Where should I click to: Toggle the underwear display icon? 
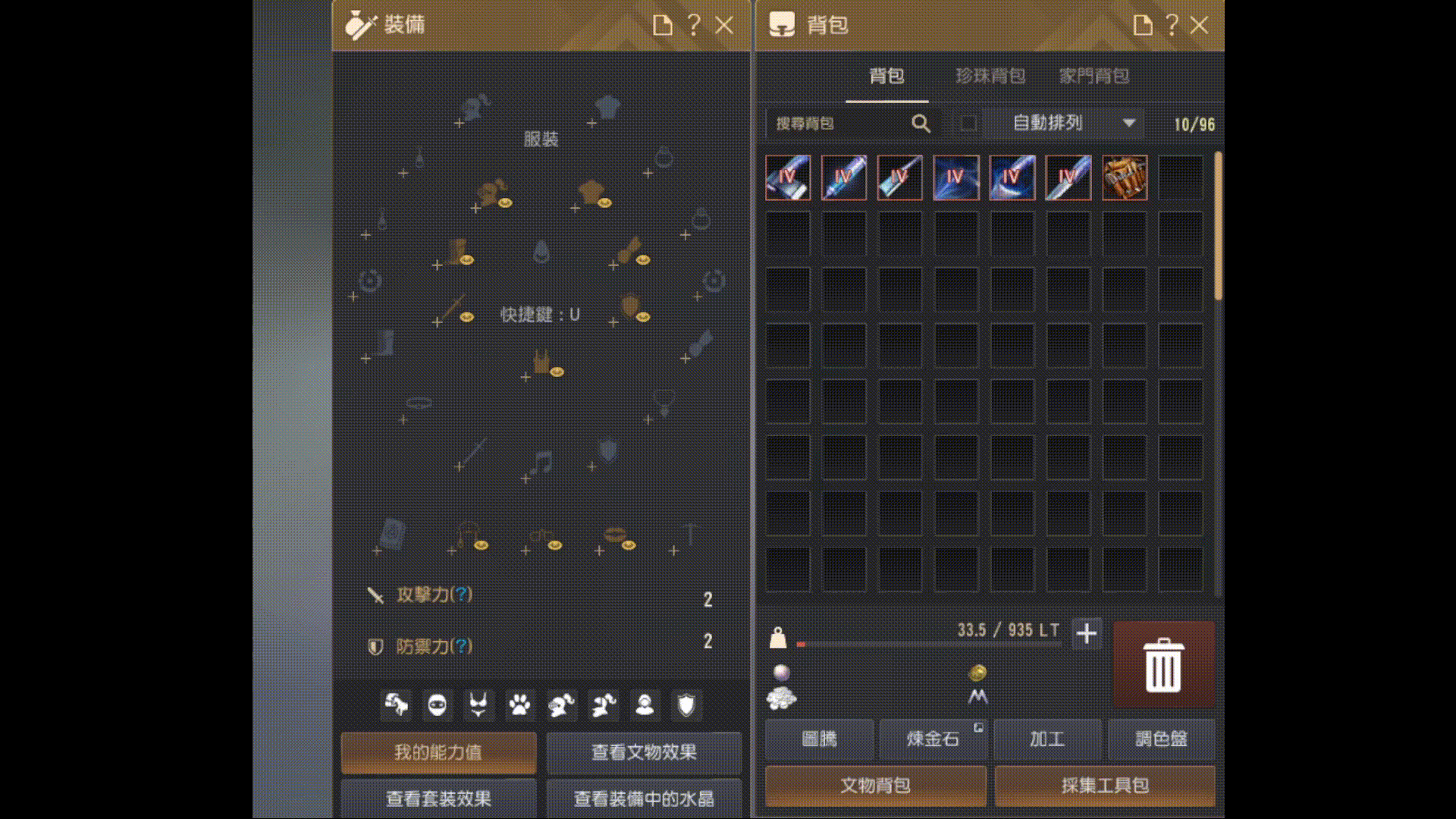pos(478,705)
